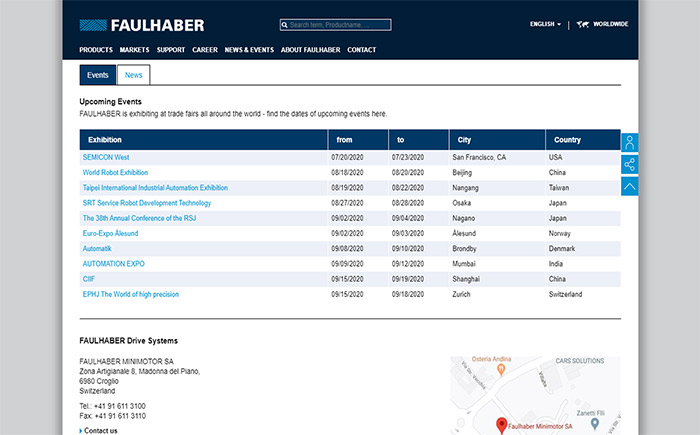Viewport: 700px width, 435px height.
Task: Select the Events tab
Action: pyautogui.click(x=98, y=75)
